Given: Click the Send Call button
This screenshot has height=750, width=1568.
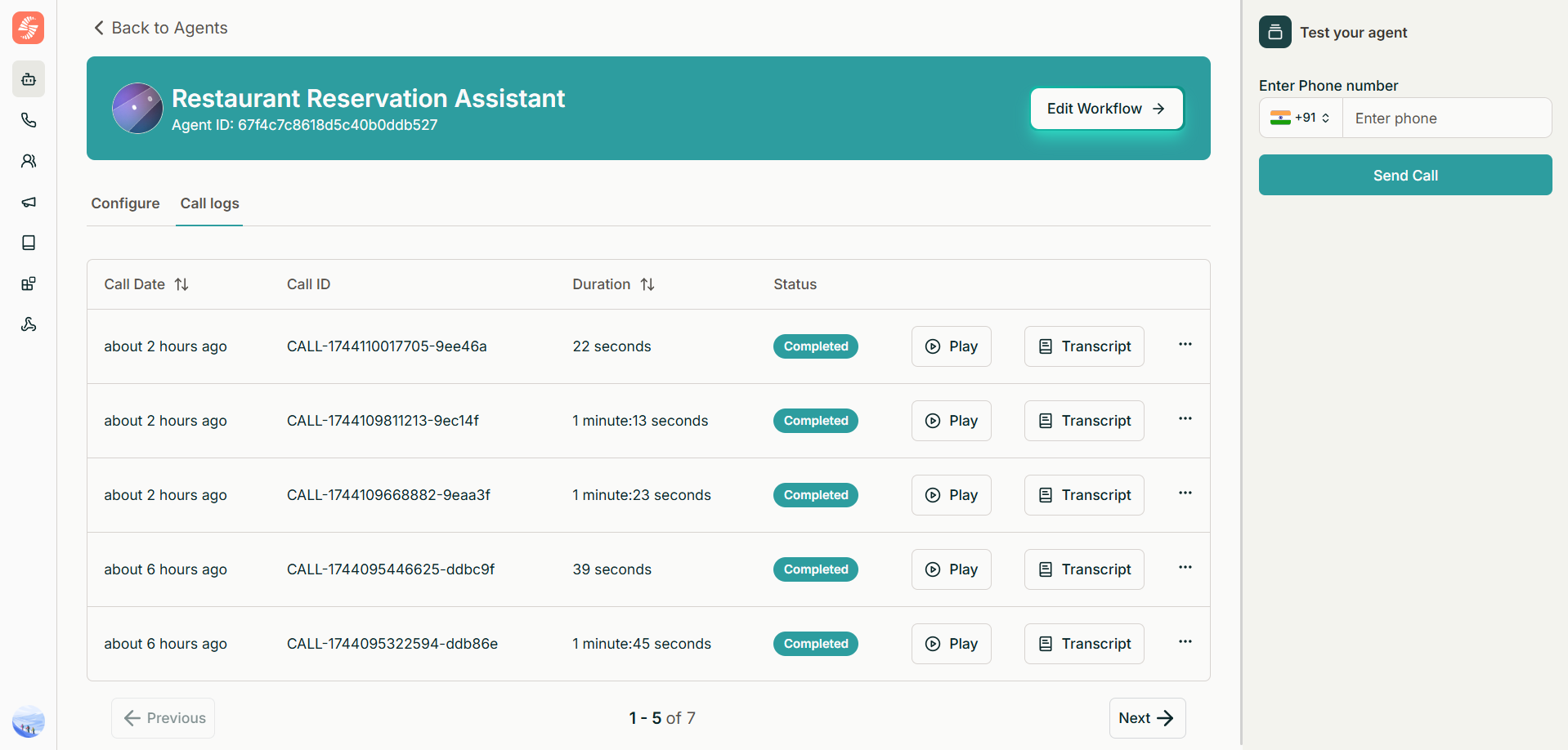Looking at the screenshot, I should pos(1405,175).
